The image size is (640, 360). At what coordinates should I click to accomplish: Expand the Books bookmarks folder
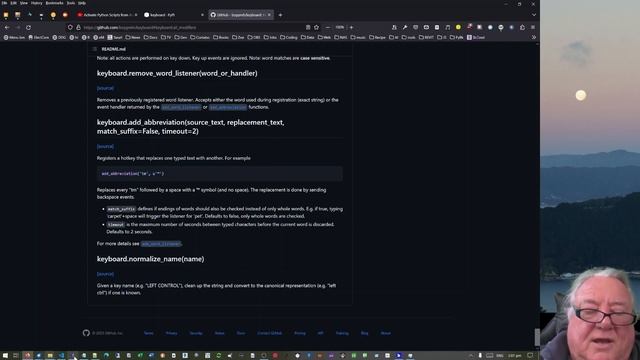click(x=221, y=37)
